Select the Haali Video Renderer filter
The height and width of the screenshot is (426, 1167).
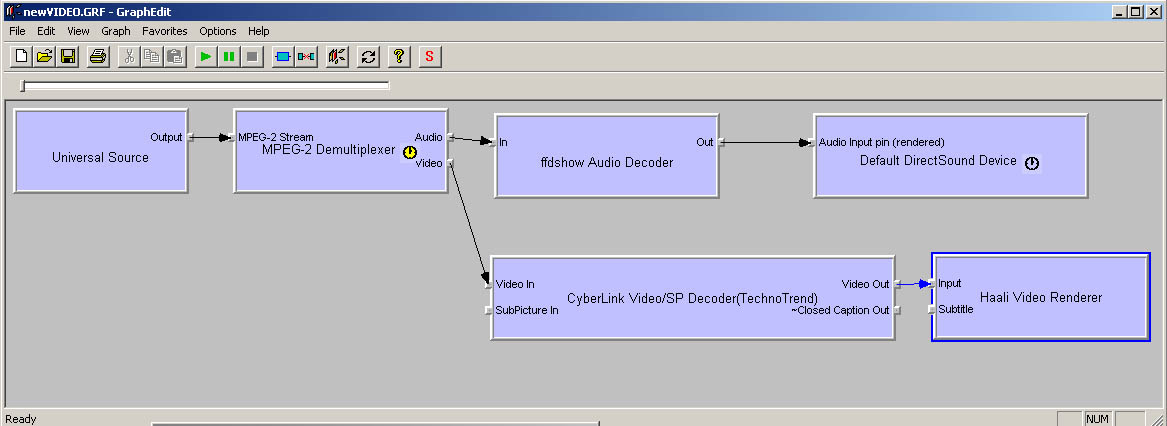1040,297
